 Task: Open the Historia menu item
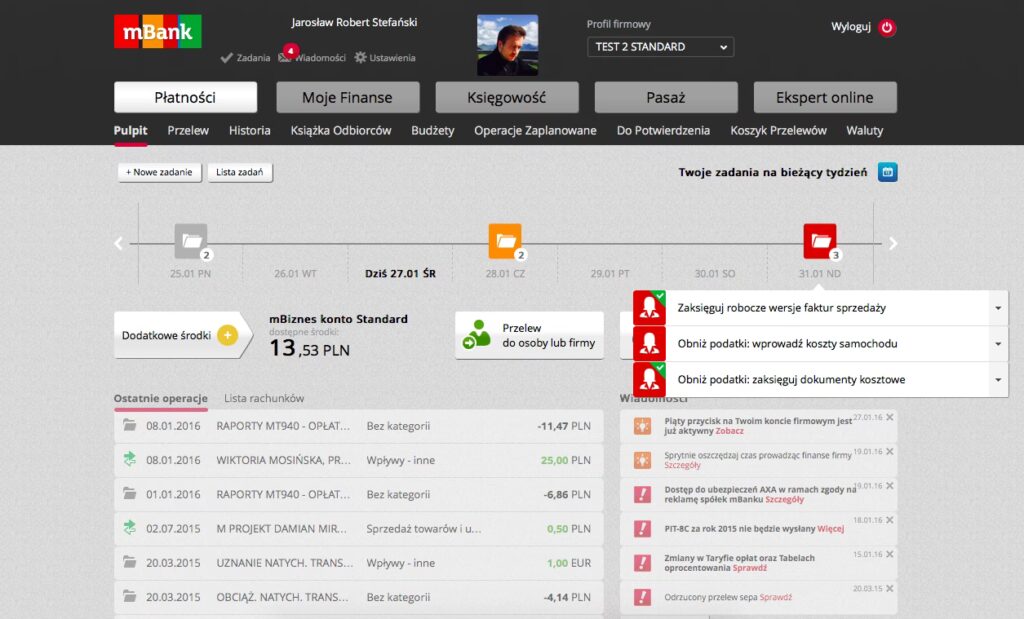[249, 131]
